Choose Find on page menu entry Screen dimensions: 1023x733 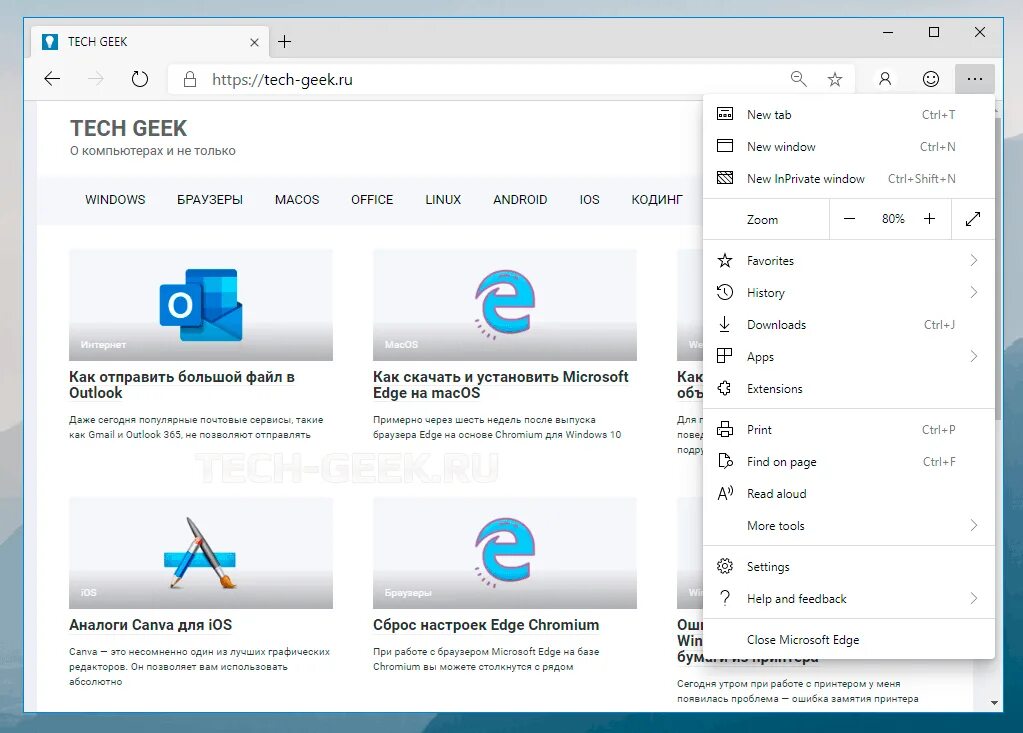[x=849, y=462]
